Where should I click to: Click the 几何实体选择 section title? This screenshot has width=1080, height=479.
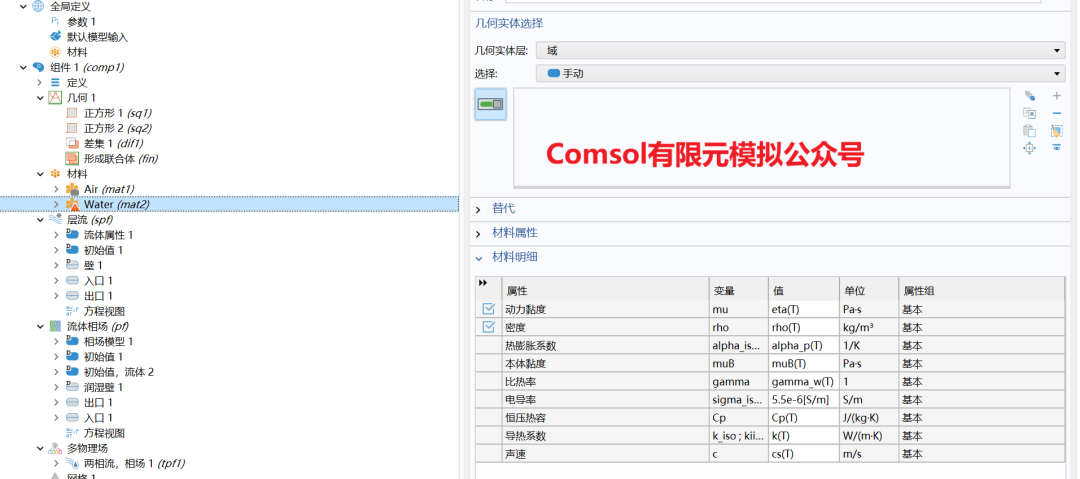(x=509, y=23)
